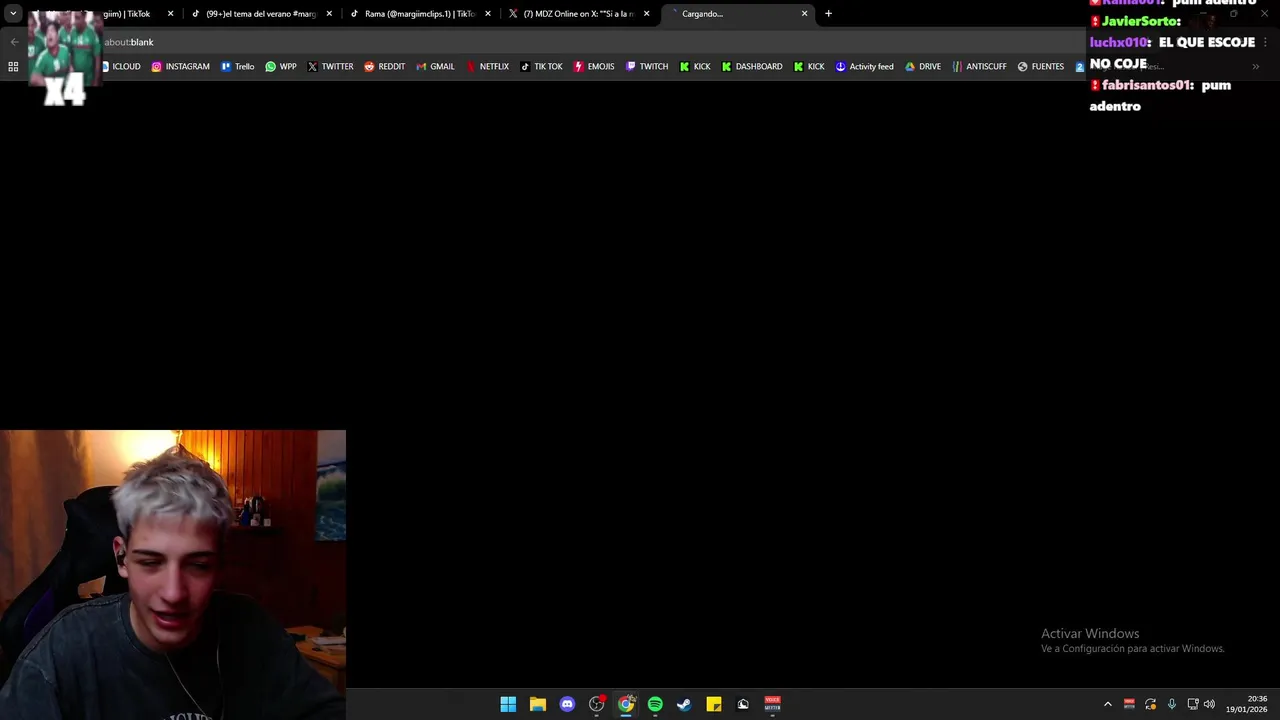Open the volume control in system tray
Viewport: 1280px width, 720px height.
pos(1209,704)
